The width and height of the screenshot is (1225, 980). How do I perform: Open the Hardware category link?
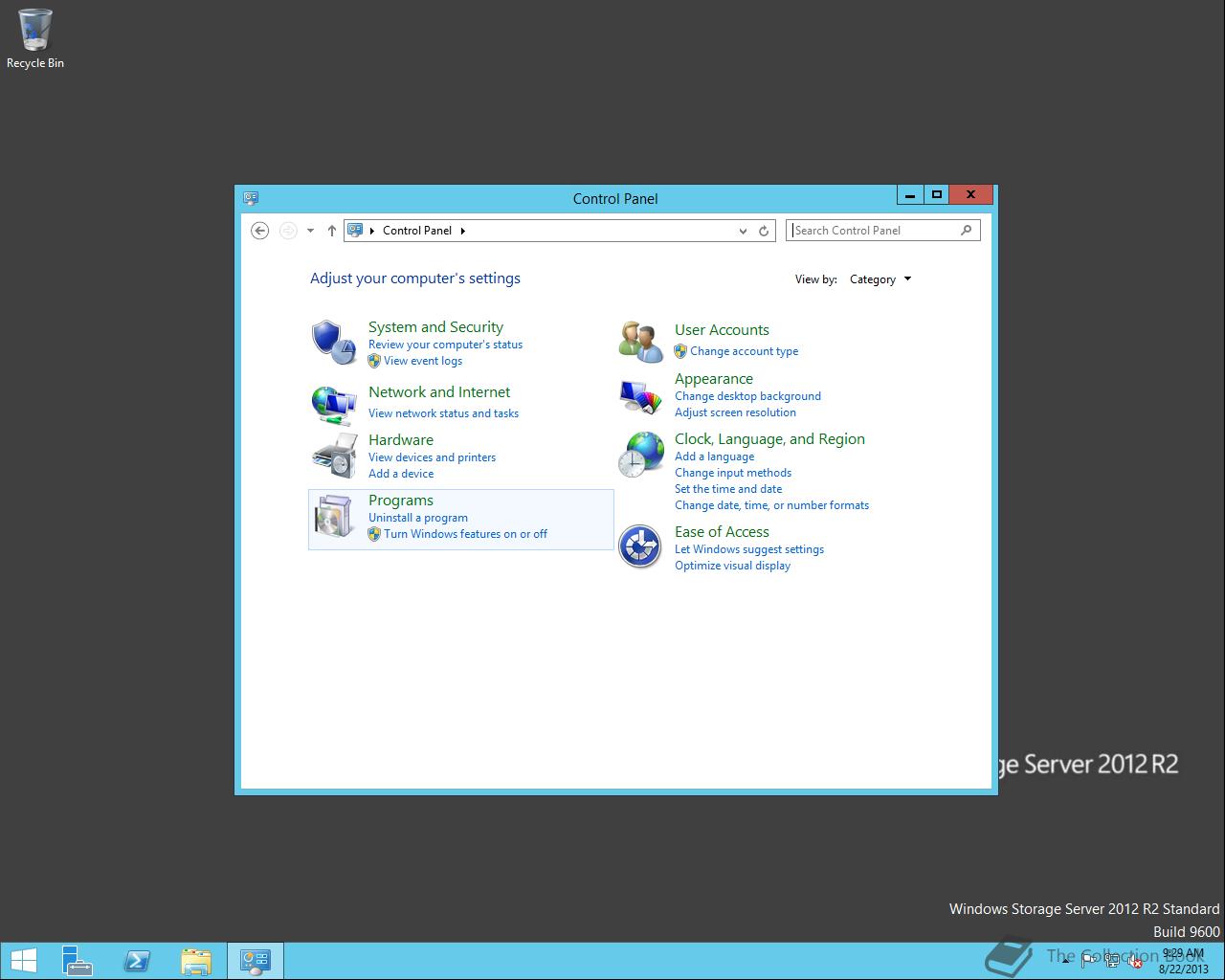[x=401, y=440]
